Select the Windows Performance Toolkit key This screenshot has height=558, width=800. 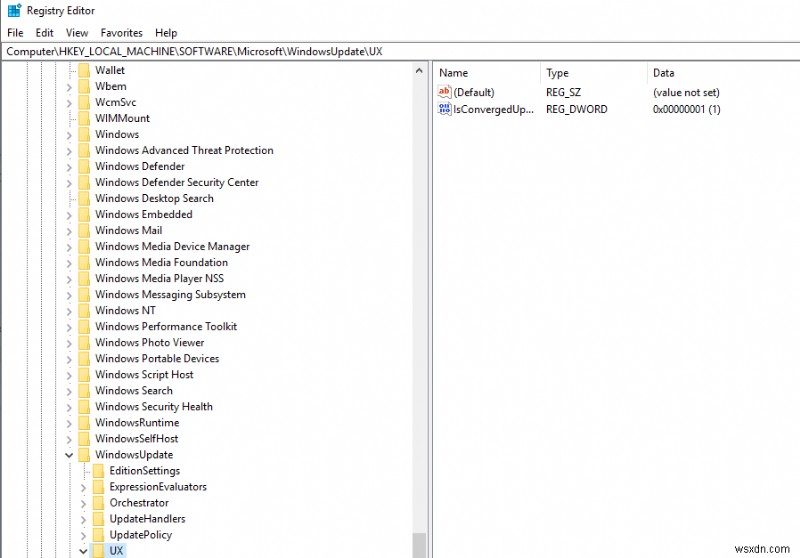click(166, 326)
